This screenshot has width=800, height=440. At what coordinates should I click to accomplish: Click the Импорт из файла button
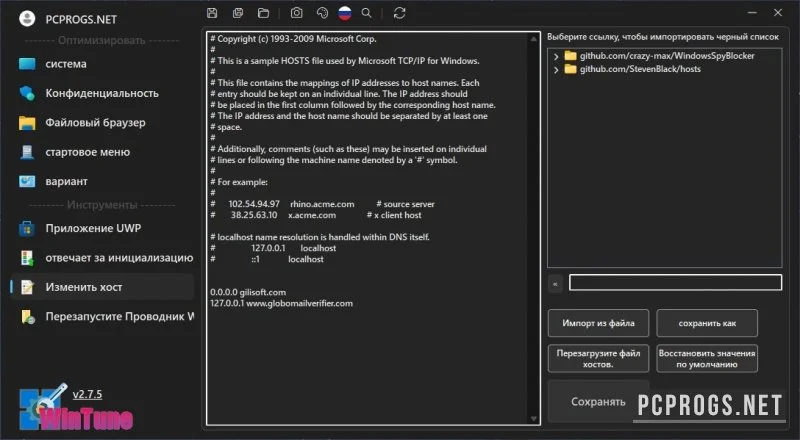point(598,323)
